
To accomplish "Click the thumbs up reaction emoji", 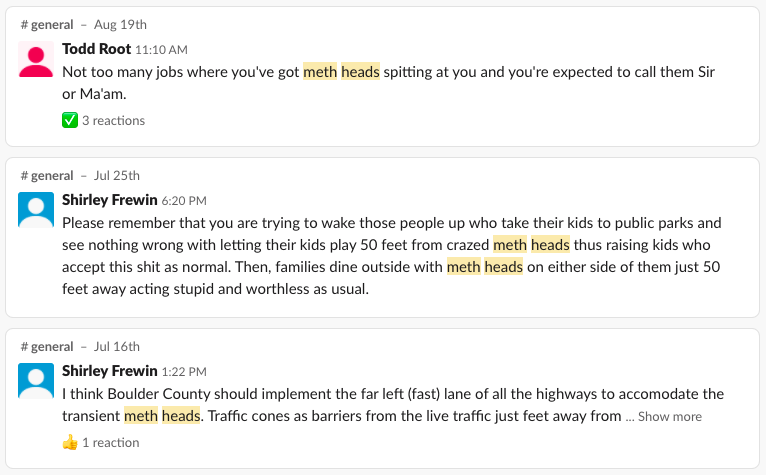I will [x=70, y=441].
